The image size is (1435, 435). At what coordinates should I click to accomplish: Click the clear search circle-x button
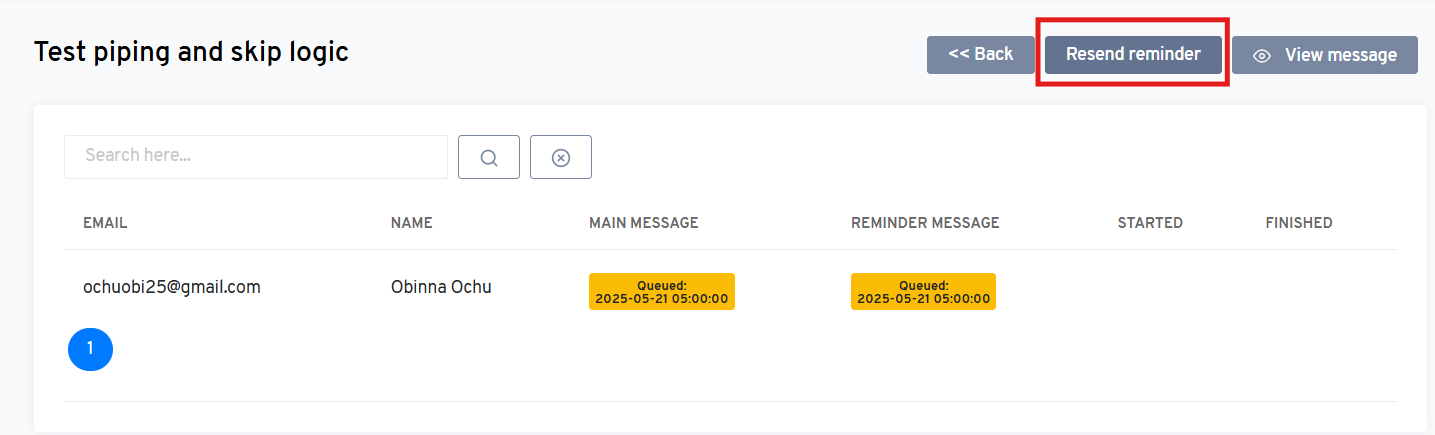[x=561, y=157]
